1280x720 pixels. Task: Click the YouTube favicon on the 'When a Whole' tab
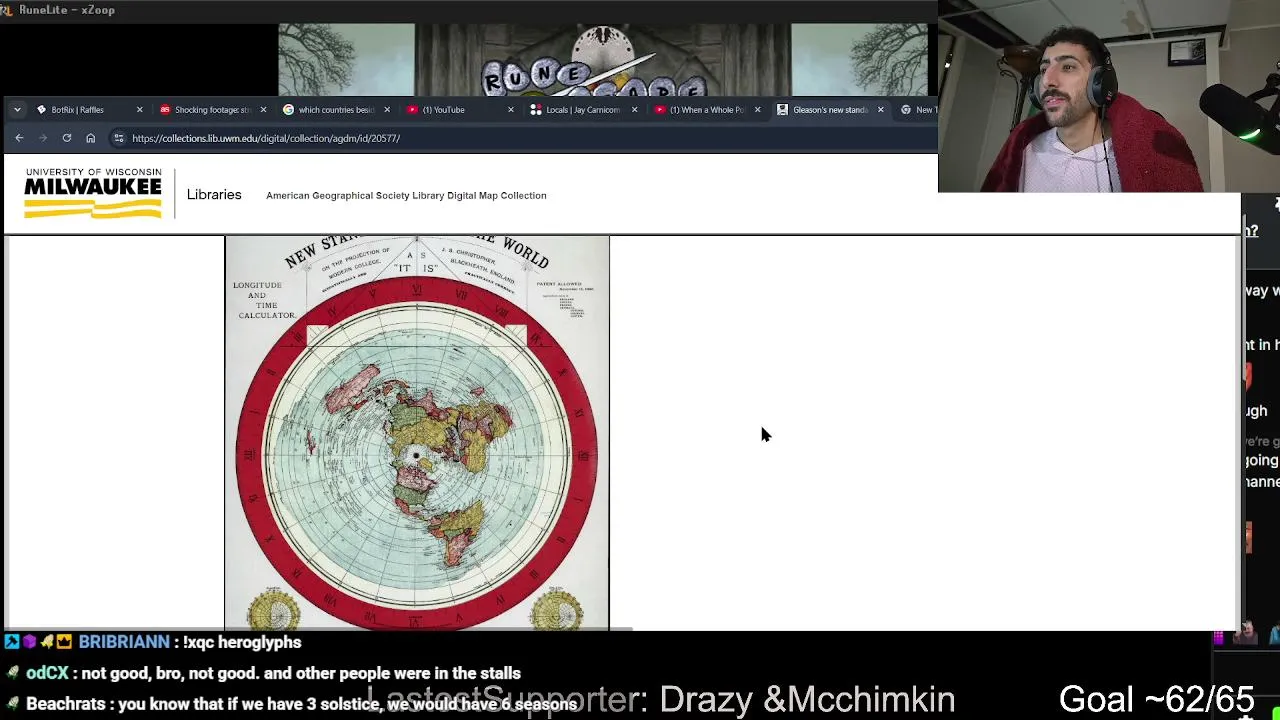coord(660,110)
